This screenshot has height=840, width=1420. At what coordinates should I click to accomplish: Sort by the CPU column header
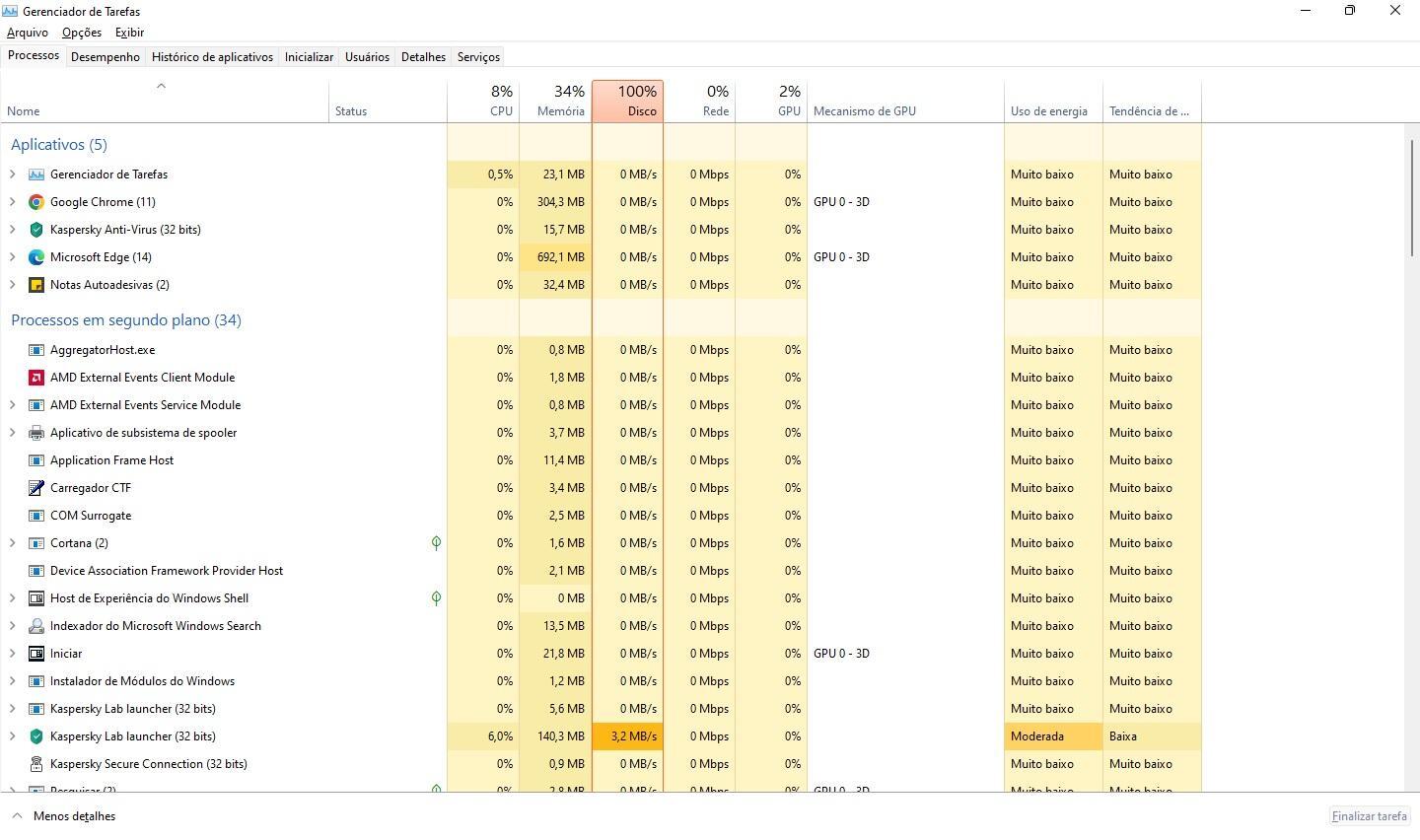point(483,102)
